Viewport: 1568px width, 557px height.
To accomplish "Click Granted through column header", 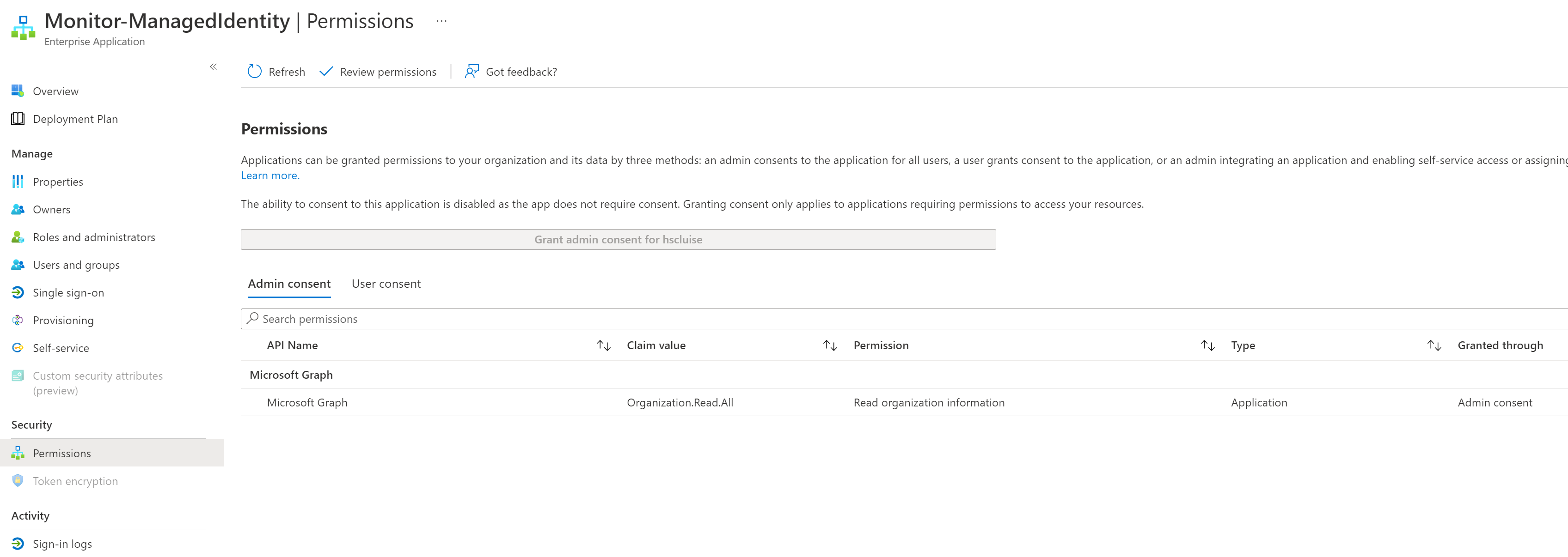I will (1501, 345).
